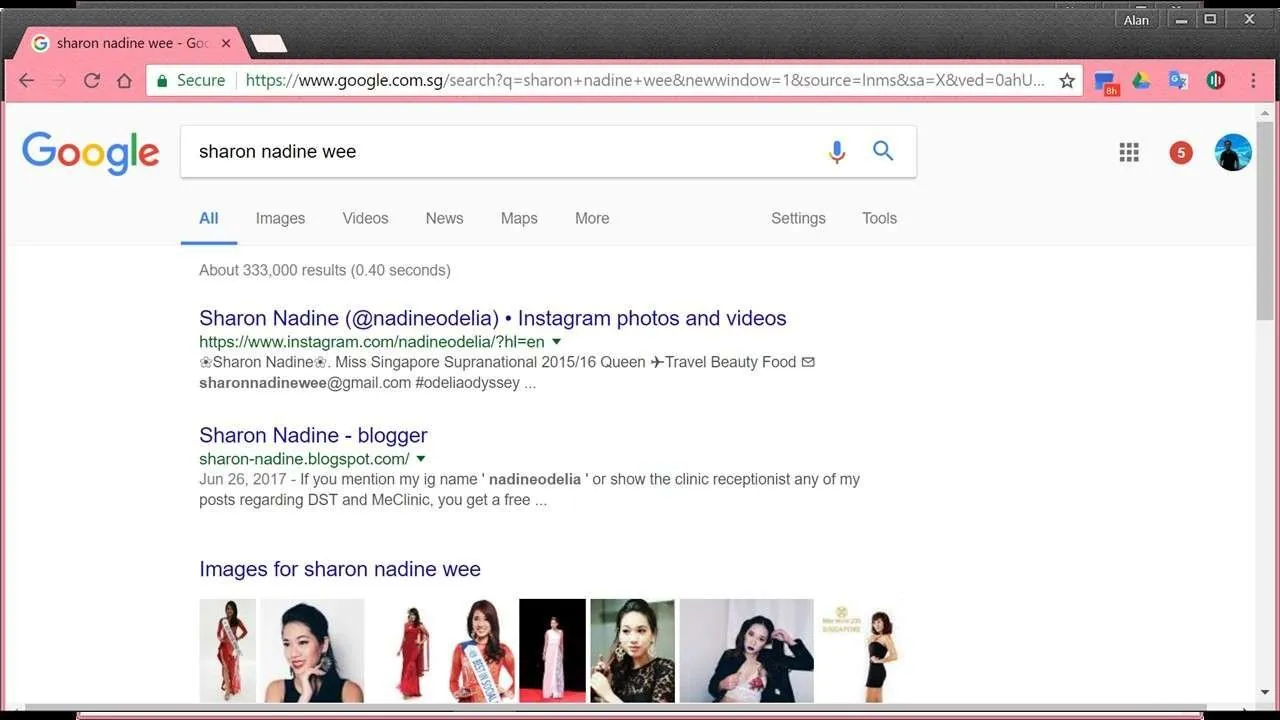Open the Sharon Nadine - blogger link
Screen dimensions: 1280x720
pyautogui.click(x=313, y=435)
